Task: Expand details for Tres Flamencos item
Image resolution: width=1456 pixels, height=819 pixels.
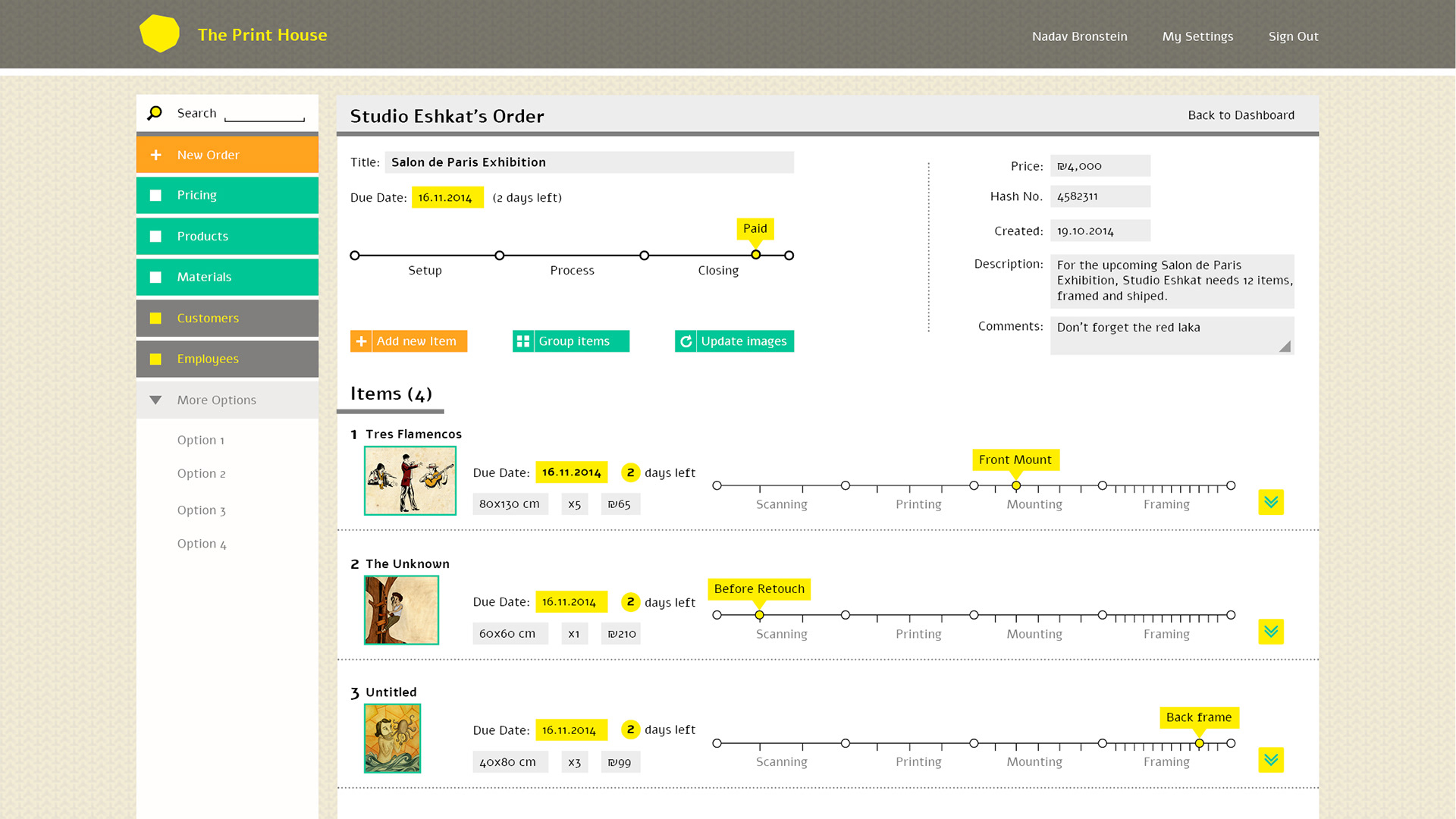Action: pyautogui.click(x=1270, y=502)
